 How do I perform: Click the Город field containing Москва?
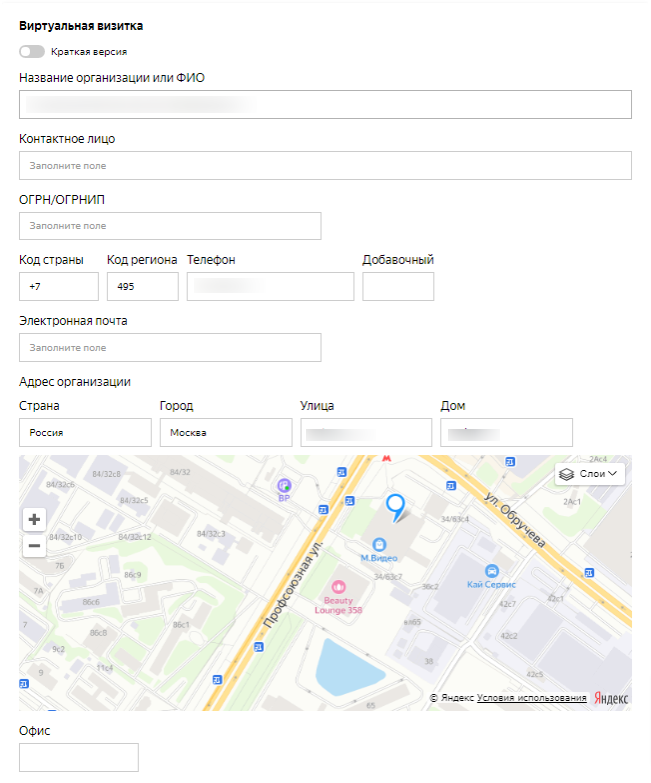[225, 433]
